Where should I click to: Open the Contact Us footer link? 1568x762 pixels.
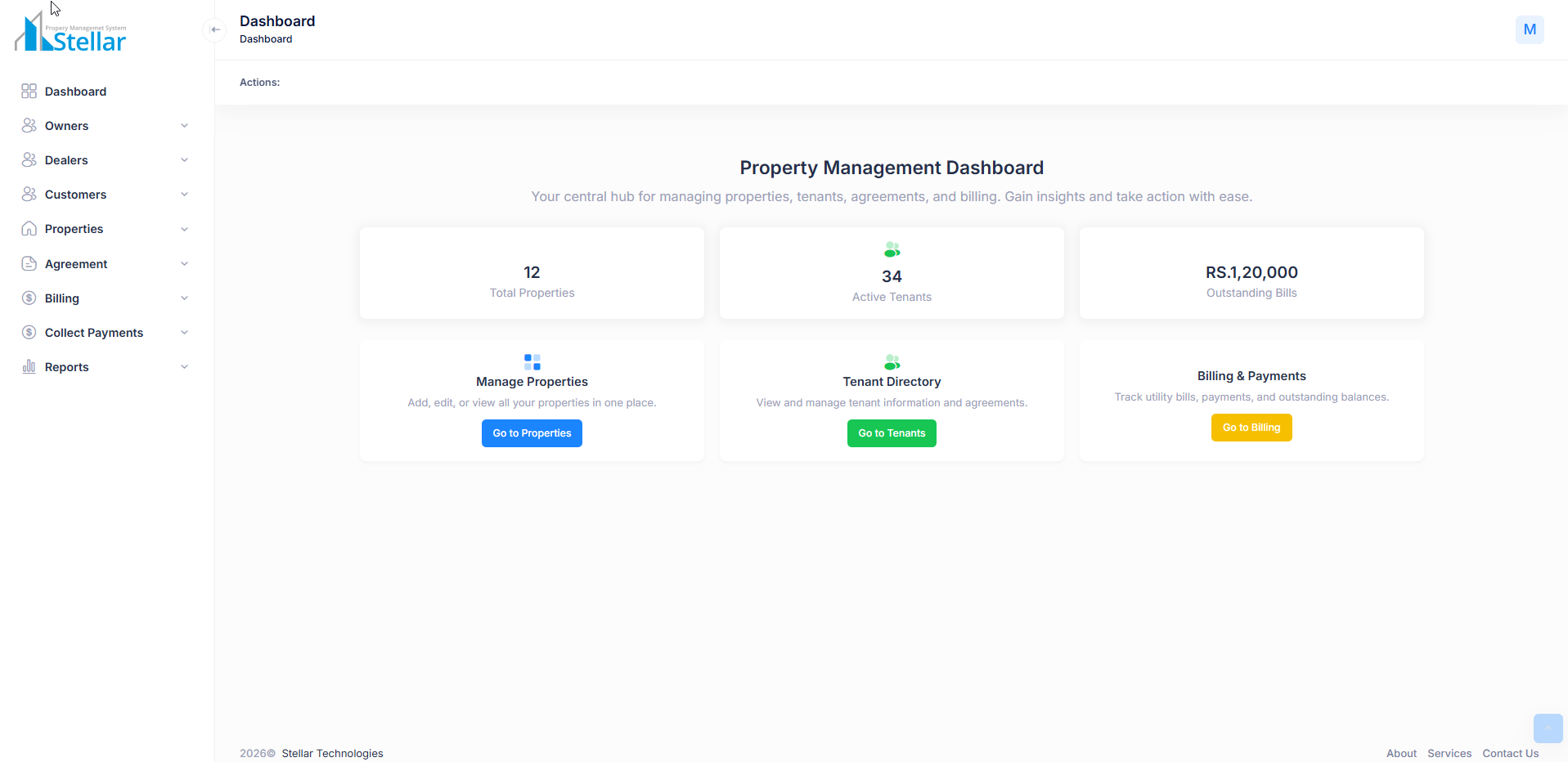pyautogui.click(x=1510, y=753)
